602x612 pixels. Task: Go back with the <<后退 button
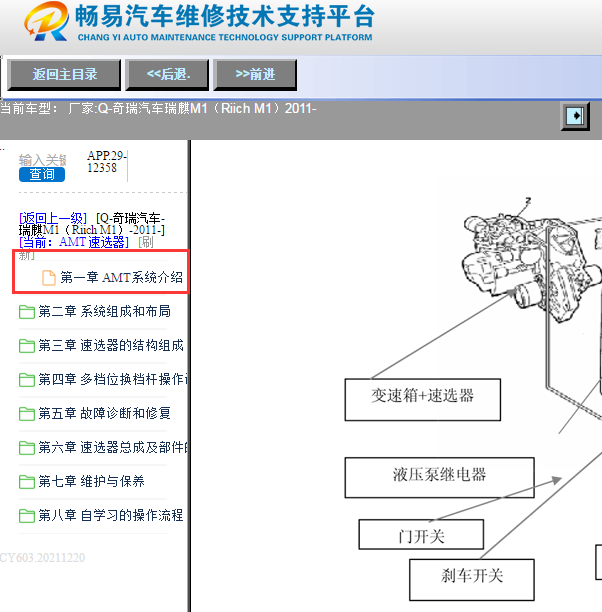point(167,75)
